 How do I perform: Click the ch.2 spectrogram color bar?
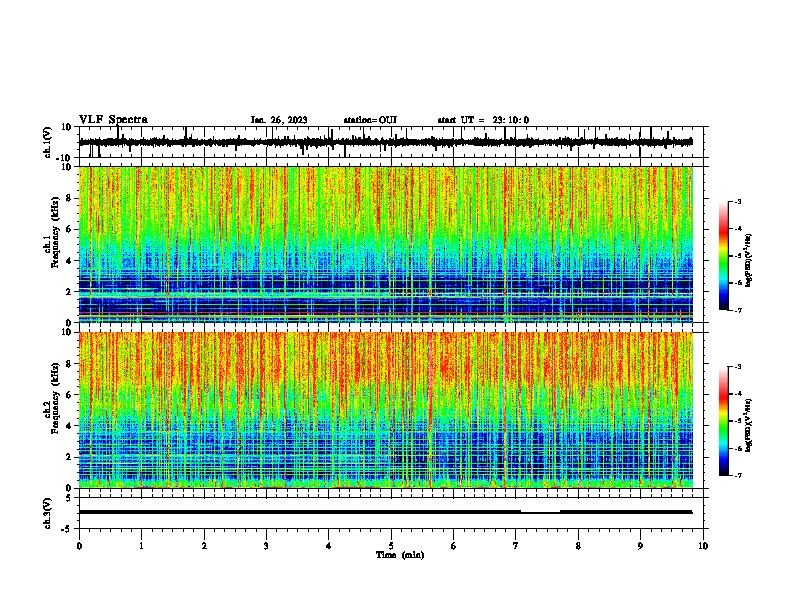pyautogui.click(x=724, y=421)
